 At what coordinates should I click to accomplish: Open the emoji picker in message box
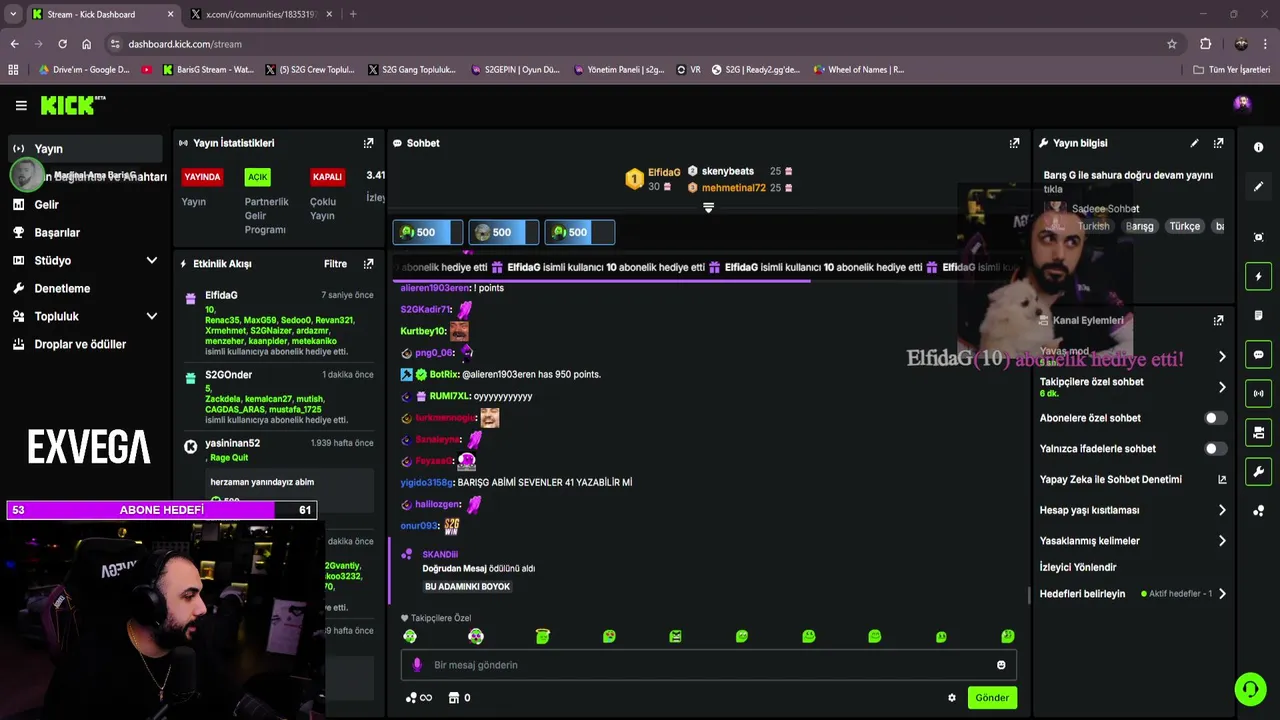[1001, 665]
